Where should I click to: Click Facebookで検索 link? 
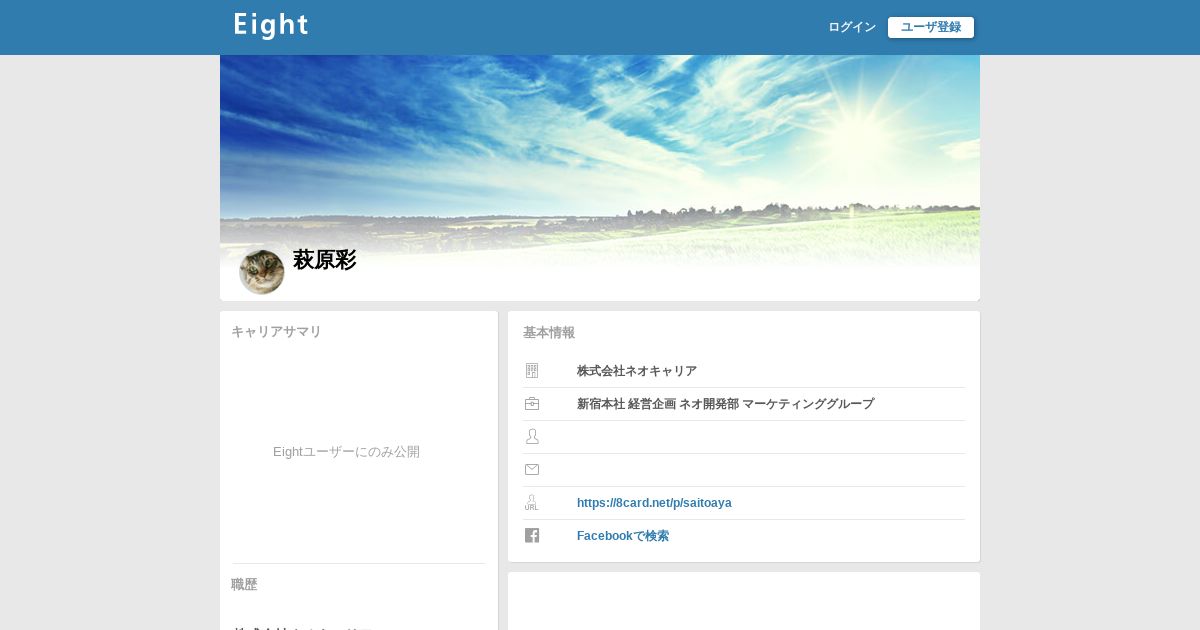point(623,536)
